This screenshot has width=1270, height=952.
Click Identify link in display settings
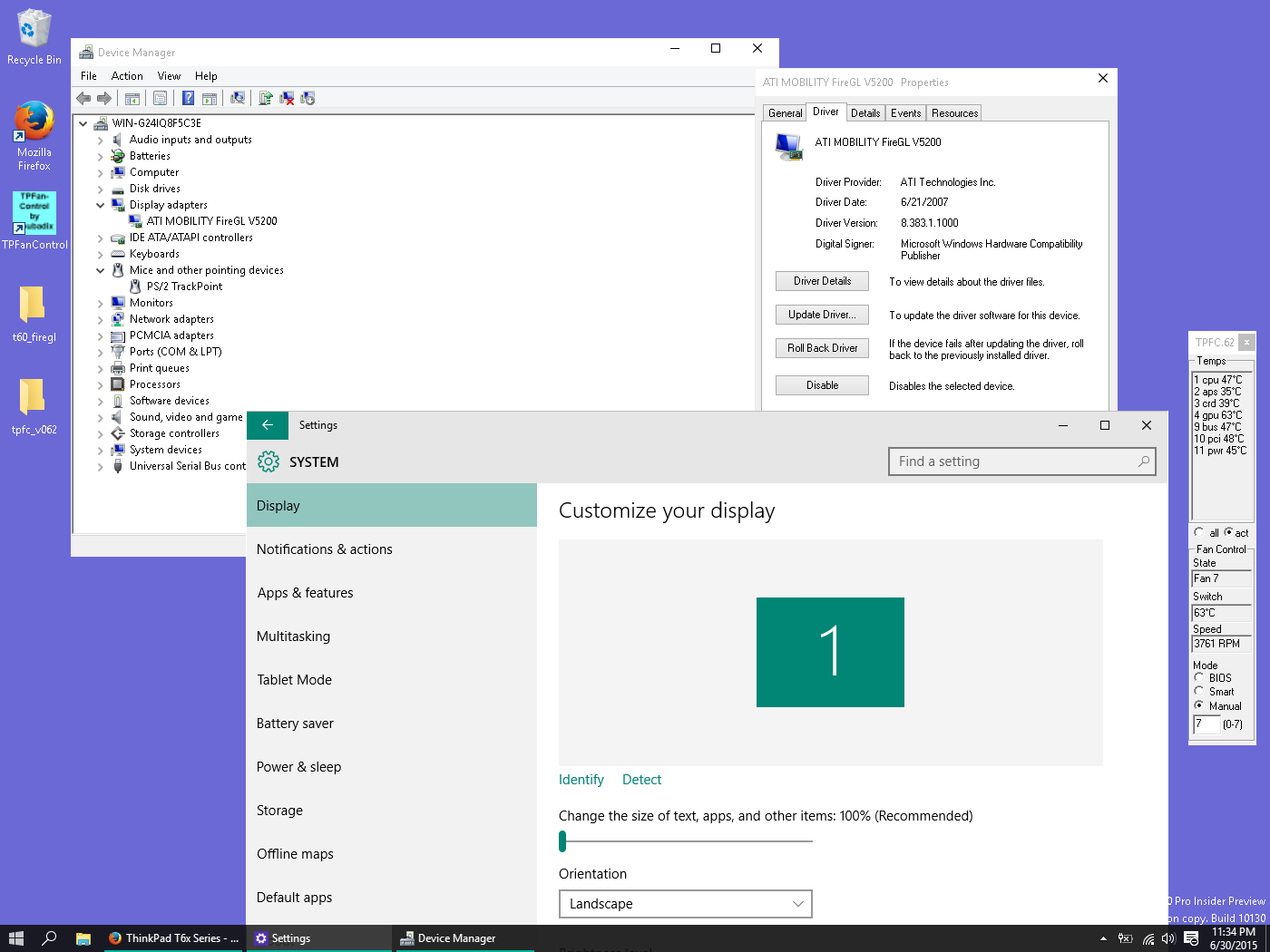pos(581,780)
